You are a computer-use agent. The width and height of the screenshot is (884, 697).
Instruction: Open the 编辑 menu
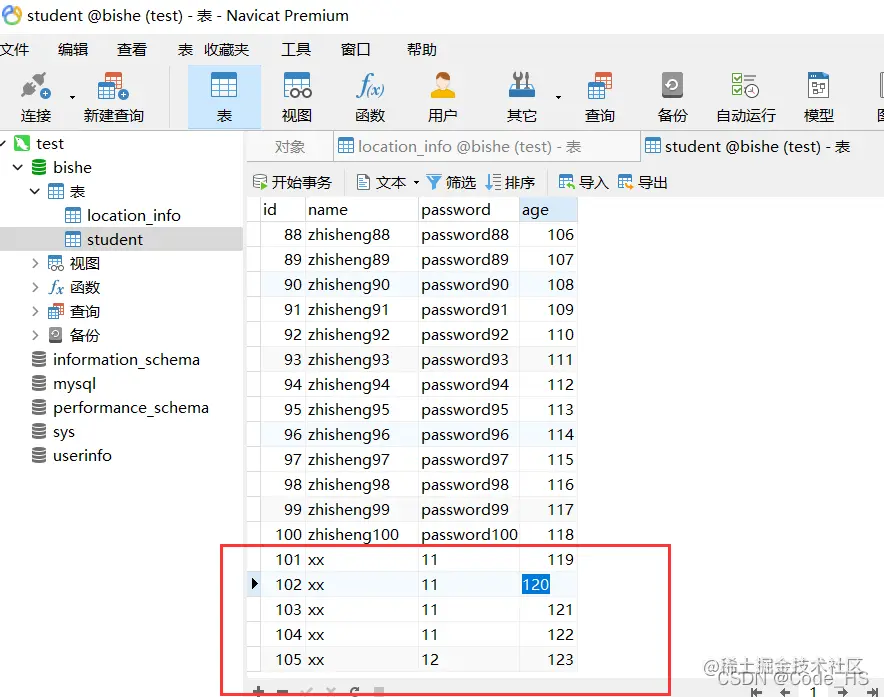click(x=73, y=50)
